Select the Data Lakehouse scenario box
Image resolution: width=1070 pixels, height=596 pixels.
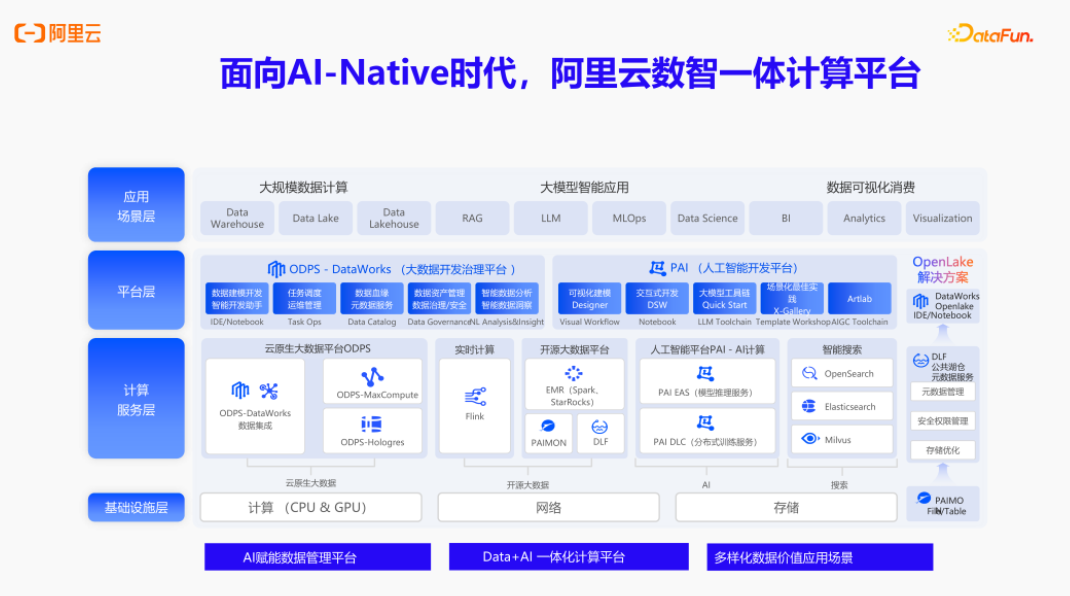coord(394,218)
